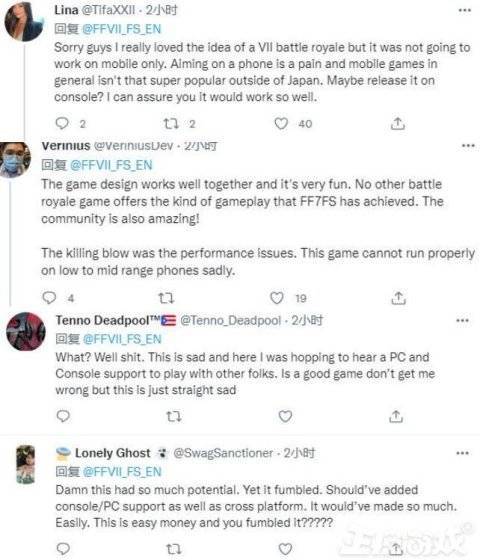Like Lina's tweet with 40 likes
The image size is (480, 560).
coord(281,124)
